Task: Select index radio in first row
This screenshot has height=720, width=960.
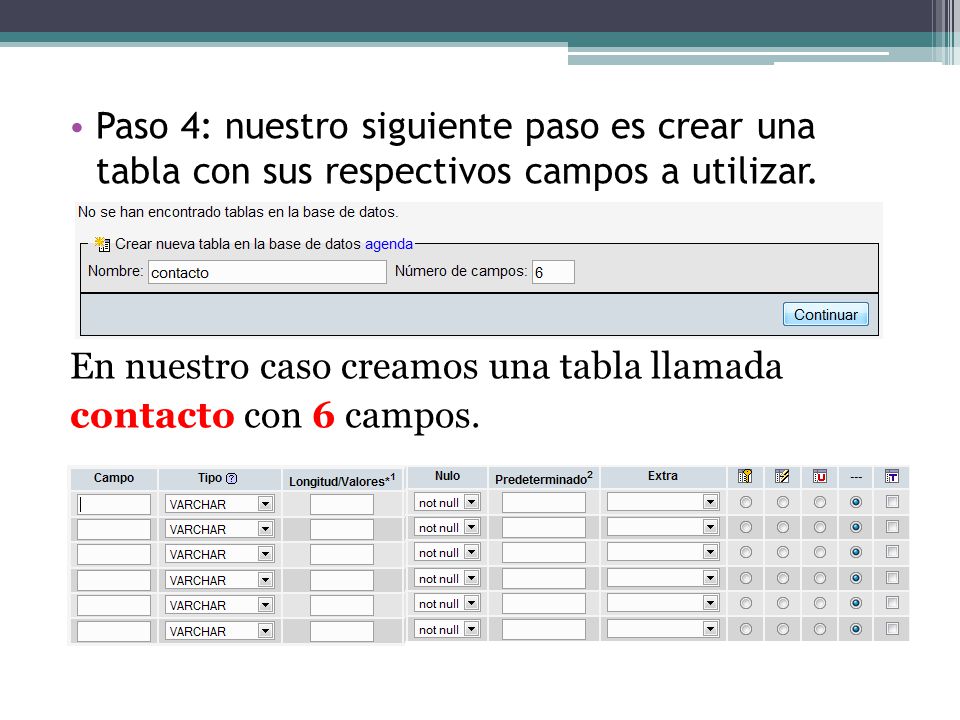Action: tap(782, 502)
